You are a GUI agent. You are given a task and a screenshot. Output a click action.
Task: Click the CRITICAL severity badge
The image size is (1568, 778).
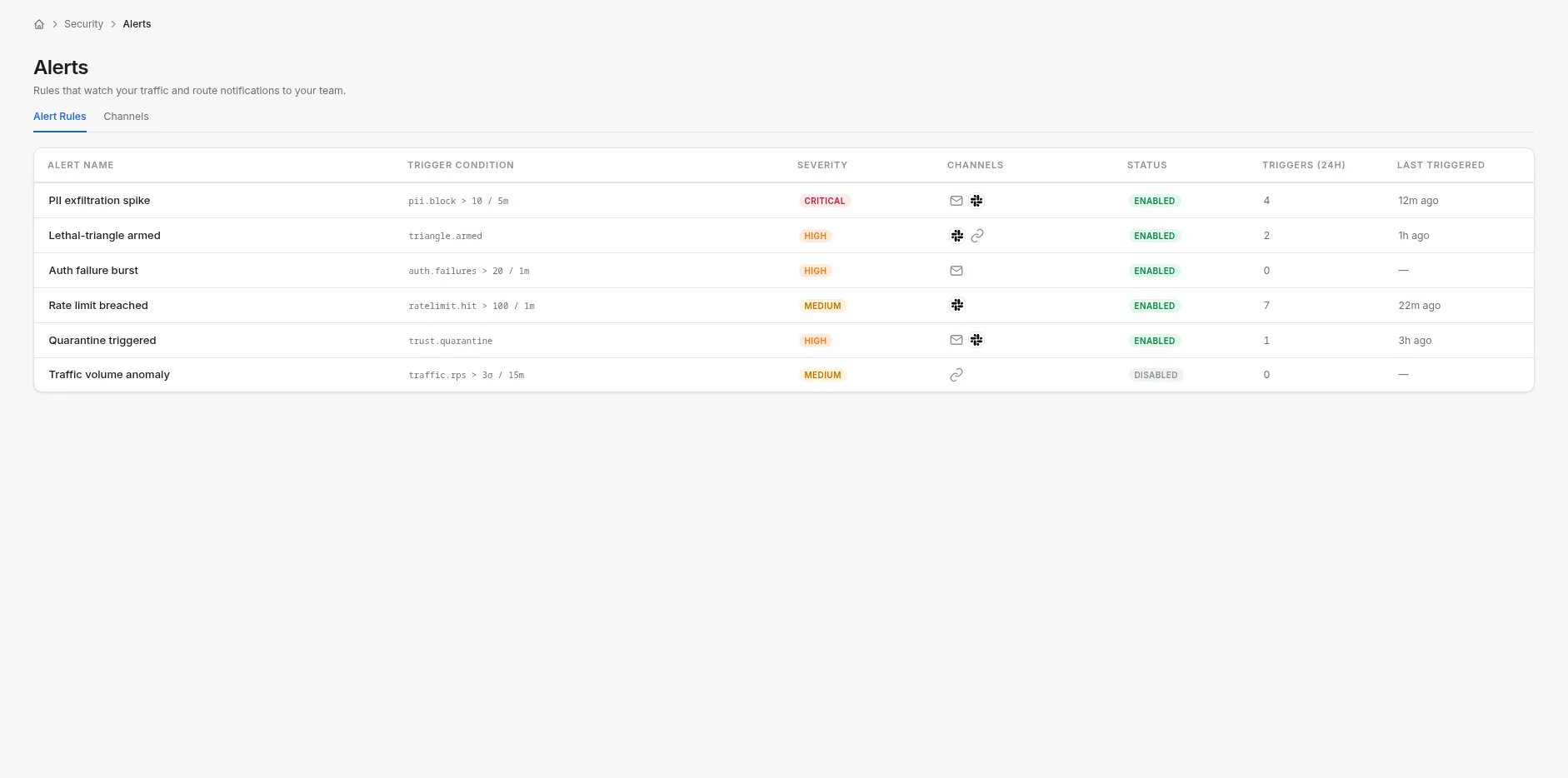[x=825, y=201]
